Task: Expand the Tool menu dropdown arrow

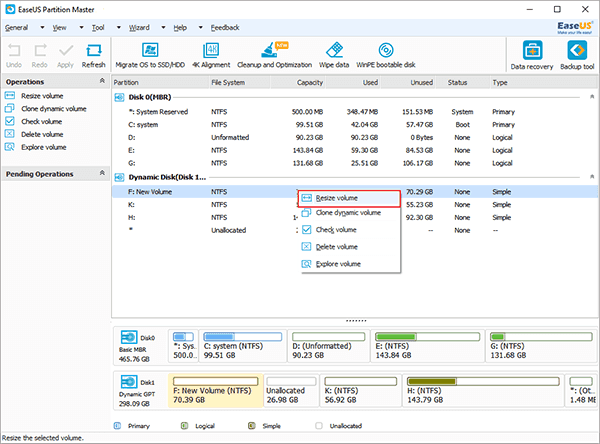Action: point(119,28)
